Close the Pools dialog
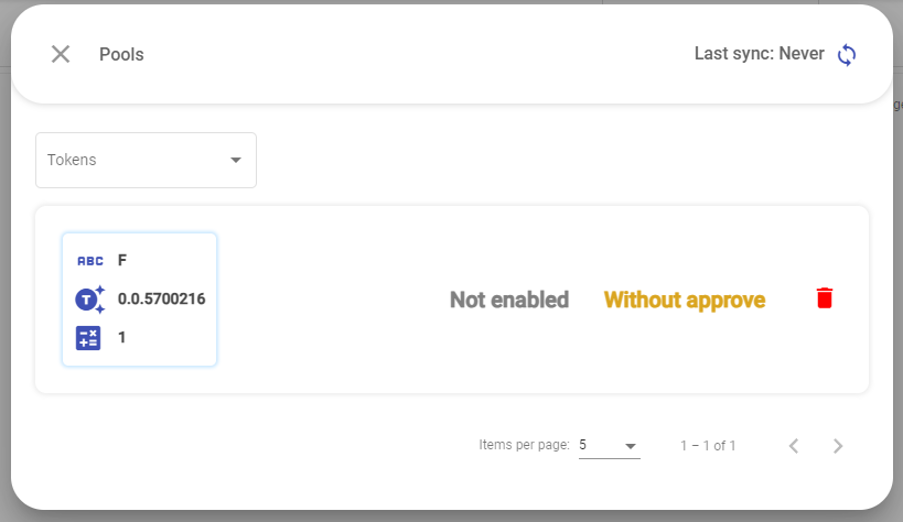Image resolution: width=904 pixels, height=522 pixels. 61,54
